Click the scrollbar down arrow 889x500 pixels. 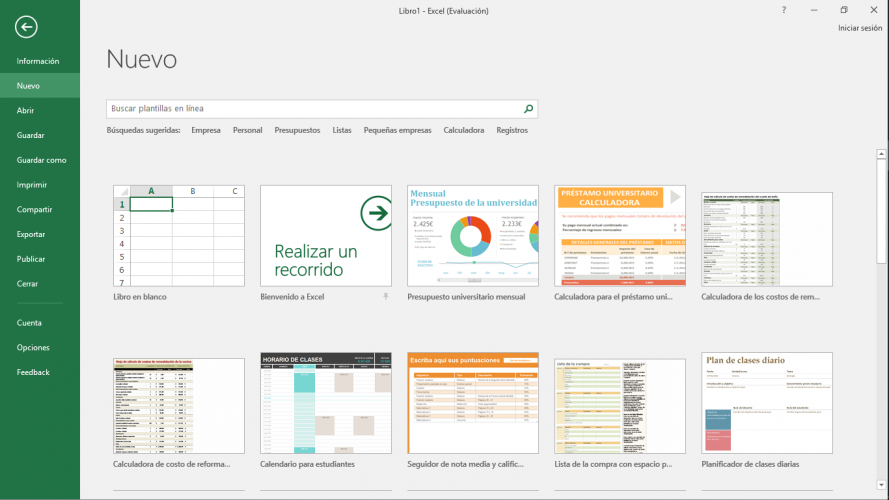881,485
